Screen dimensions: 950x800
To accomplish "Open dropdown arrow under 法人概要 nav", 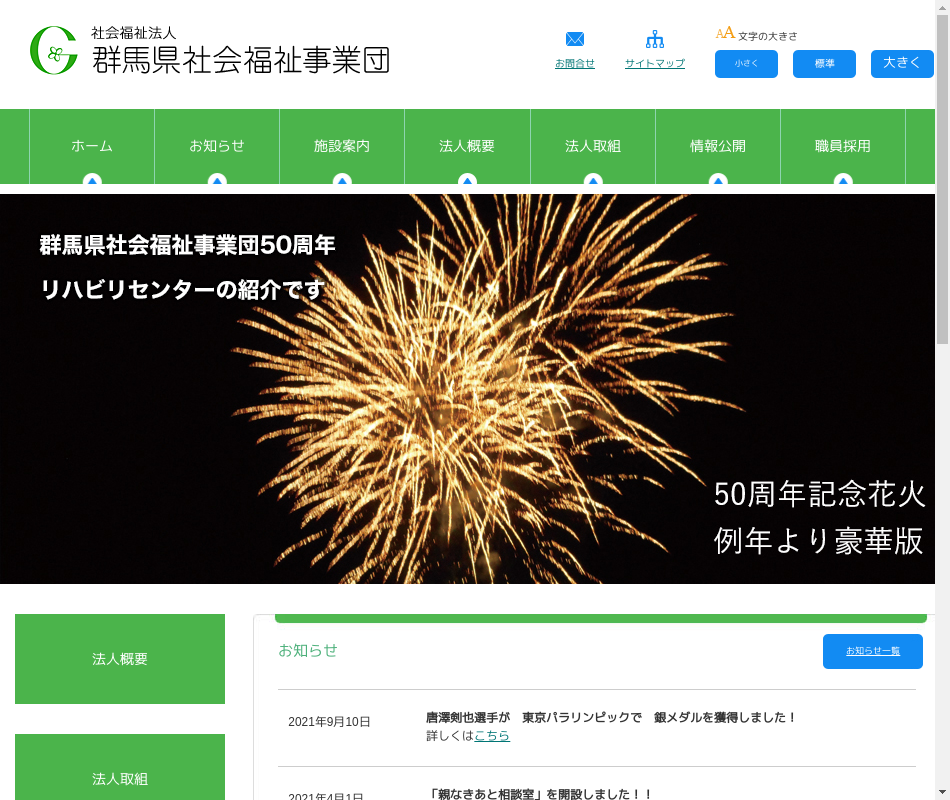I will (x=467, y=180).
